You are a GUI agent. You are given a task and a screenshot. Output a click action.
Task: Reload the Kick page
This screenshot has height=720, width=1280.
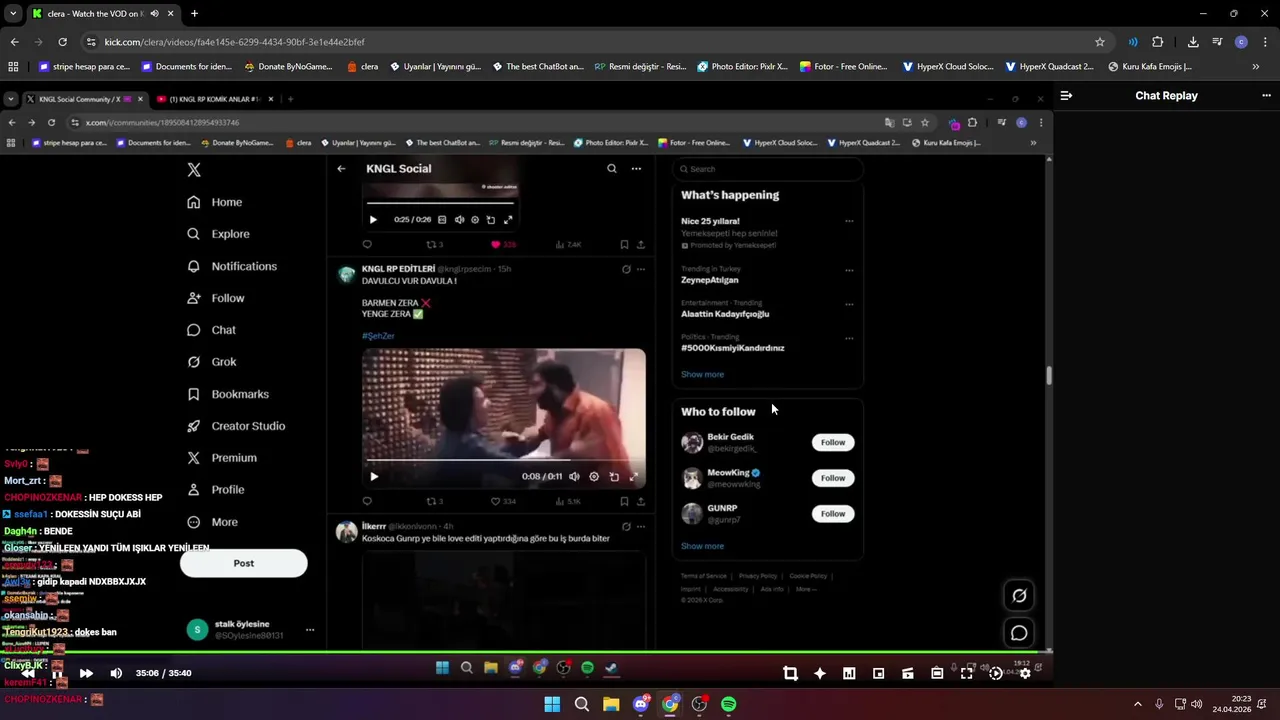(x=62, y=42)
